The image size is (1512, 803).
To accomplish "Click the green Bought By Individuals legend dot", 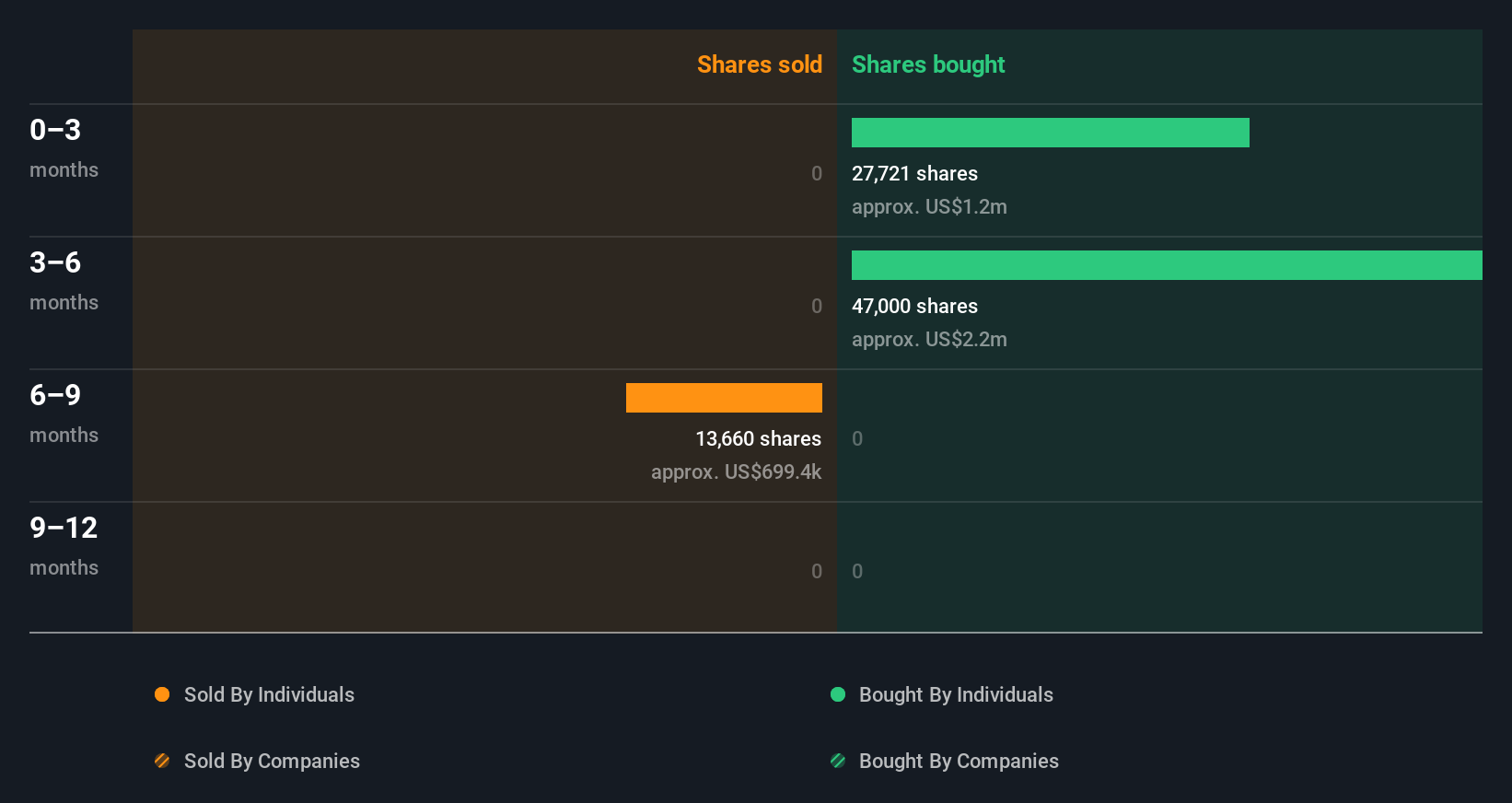I will point(838,694).
